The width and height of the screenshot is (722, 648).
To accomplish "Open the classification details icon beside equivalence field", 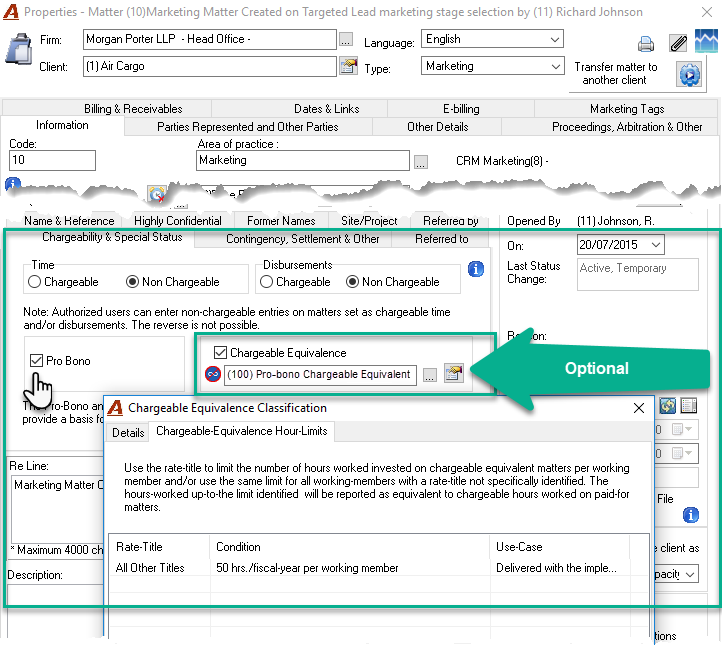I will [454, 373].
